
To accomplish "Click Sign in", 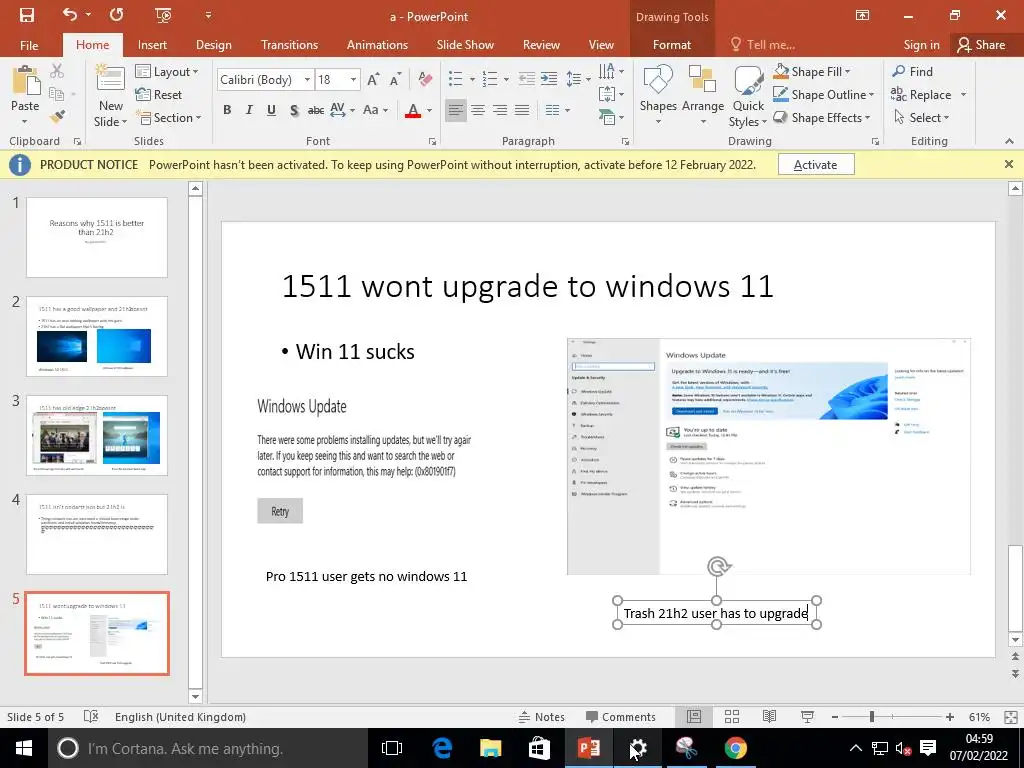I will pyautogui.click(x=921, y=45).
